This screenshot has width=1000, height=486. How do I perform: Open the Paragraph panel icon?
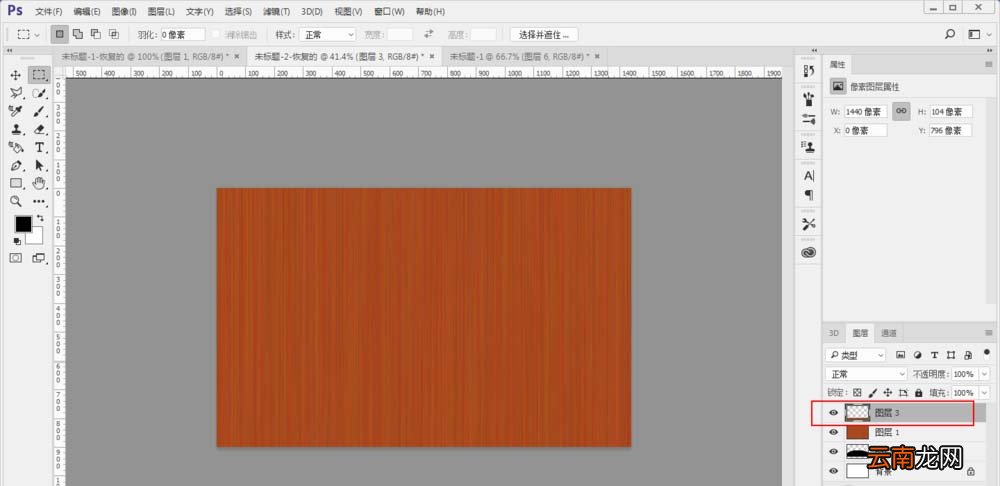[809, 195]
